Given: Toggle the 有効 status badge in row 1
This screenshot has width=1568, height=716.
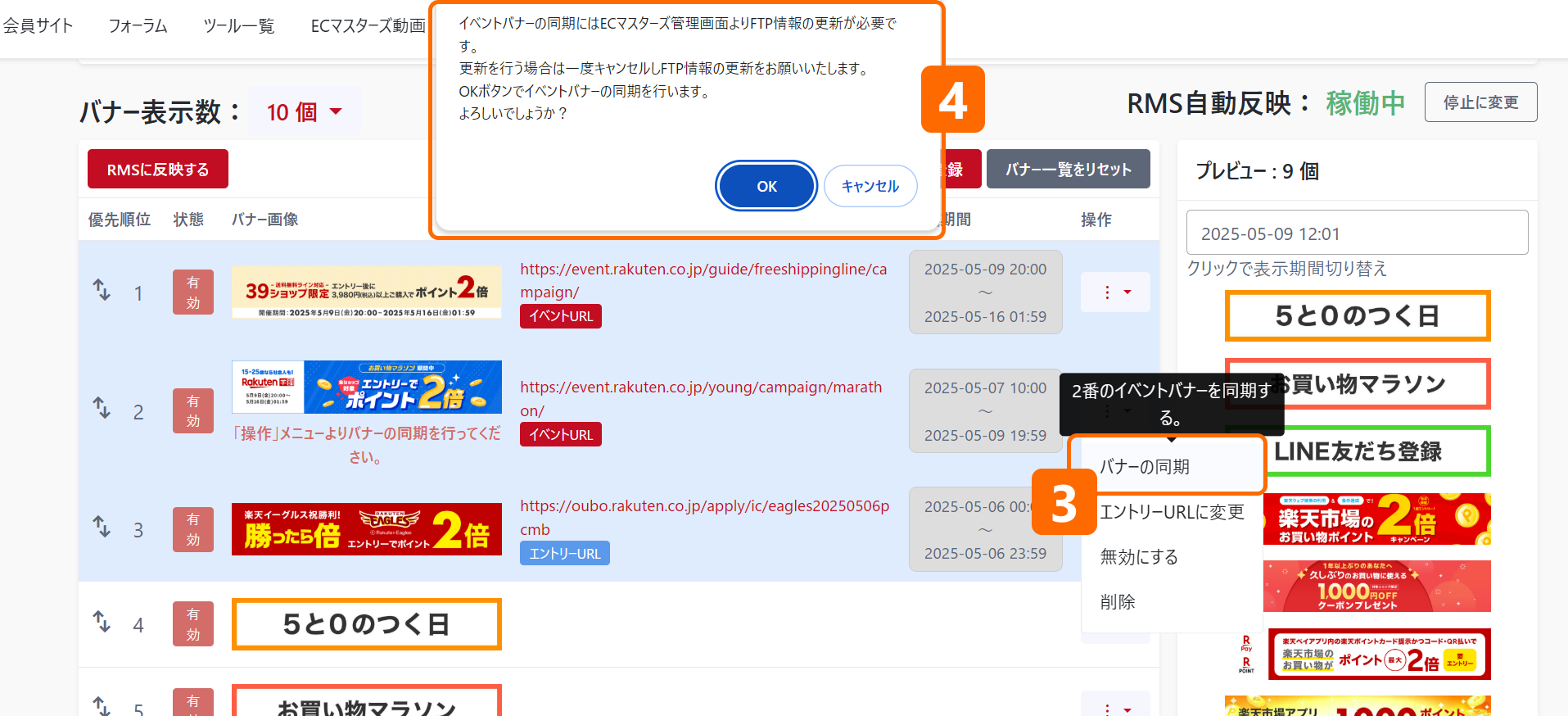Looking at the screenshot, I should pos(193,292).
